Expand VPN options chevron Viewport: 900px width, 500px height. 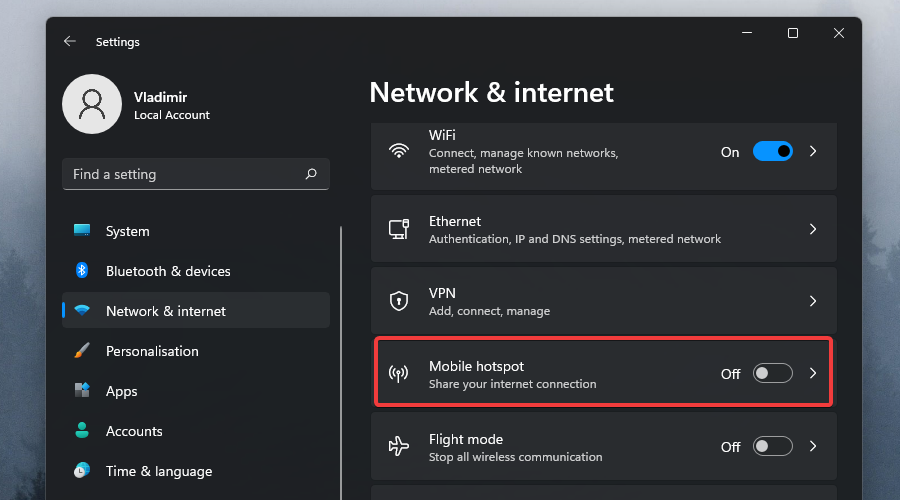(x=813, y=301)
